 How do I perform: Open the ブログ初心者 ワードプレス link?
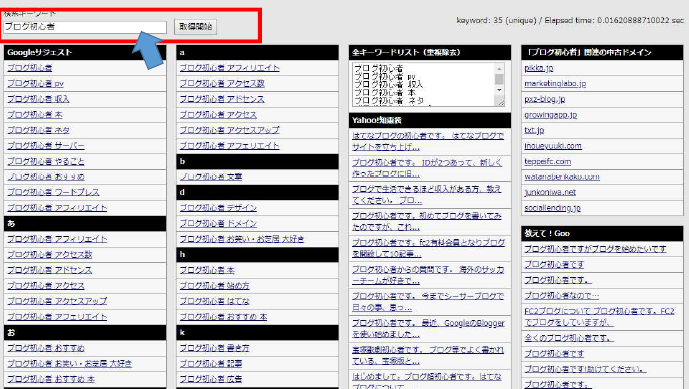[53, 192]
